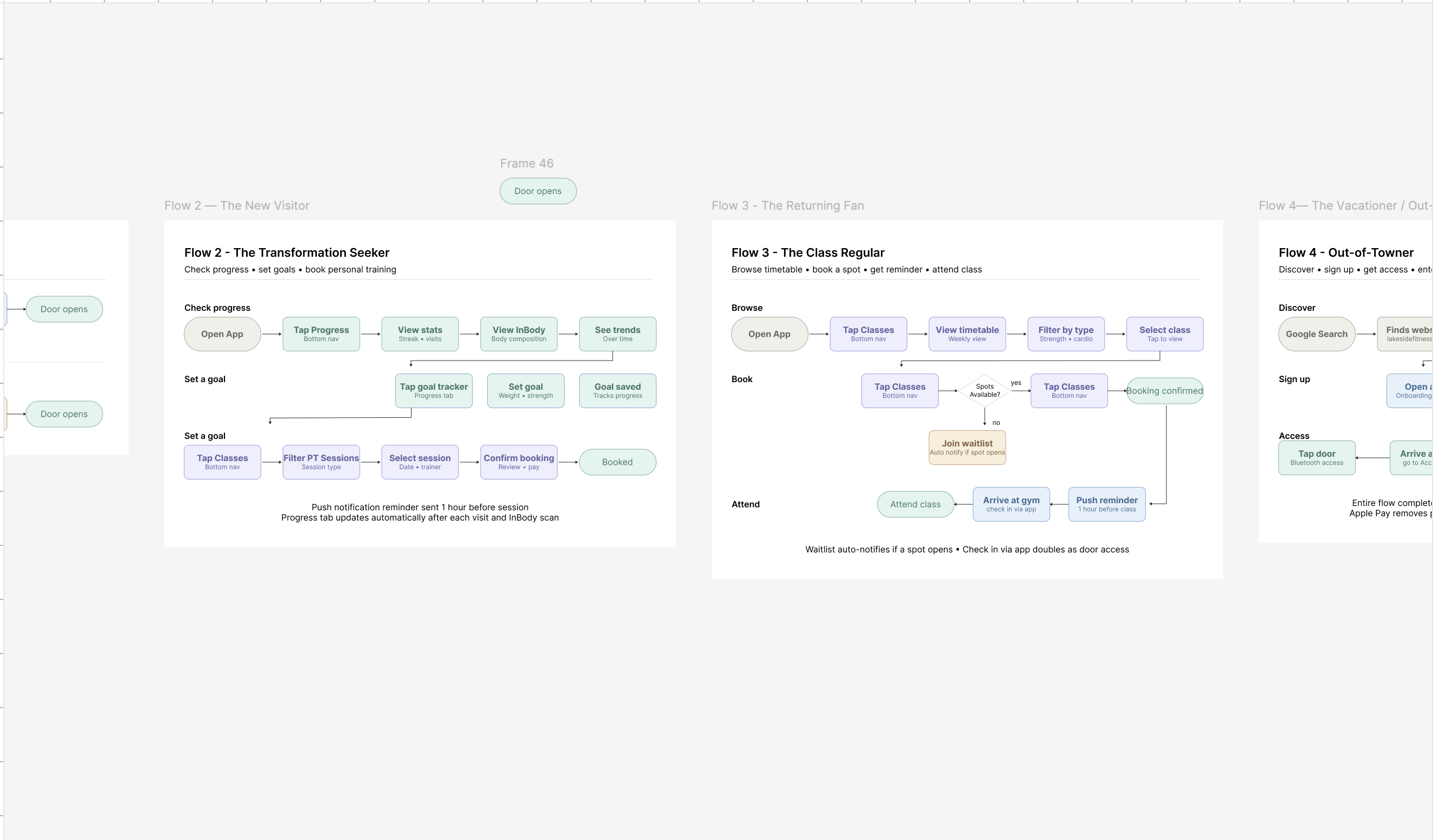Select the Tap goal tracker node
1433x840 pixels.
coord(434,391)
